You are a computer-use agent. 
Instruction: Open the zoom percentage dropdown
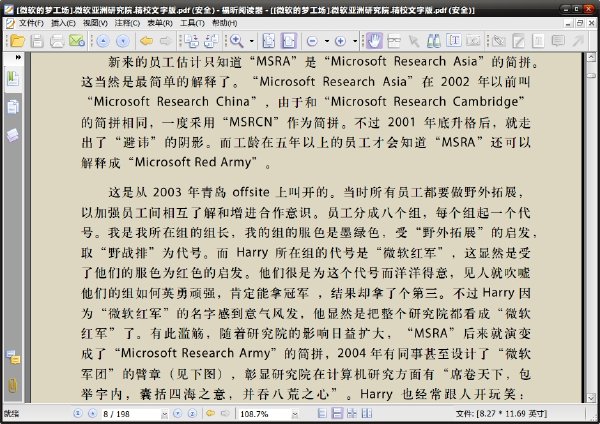click(x=295, y=414)
